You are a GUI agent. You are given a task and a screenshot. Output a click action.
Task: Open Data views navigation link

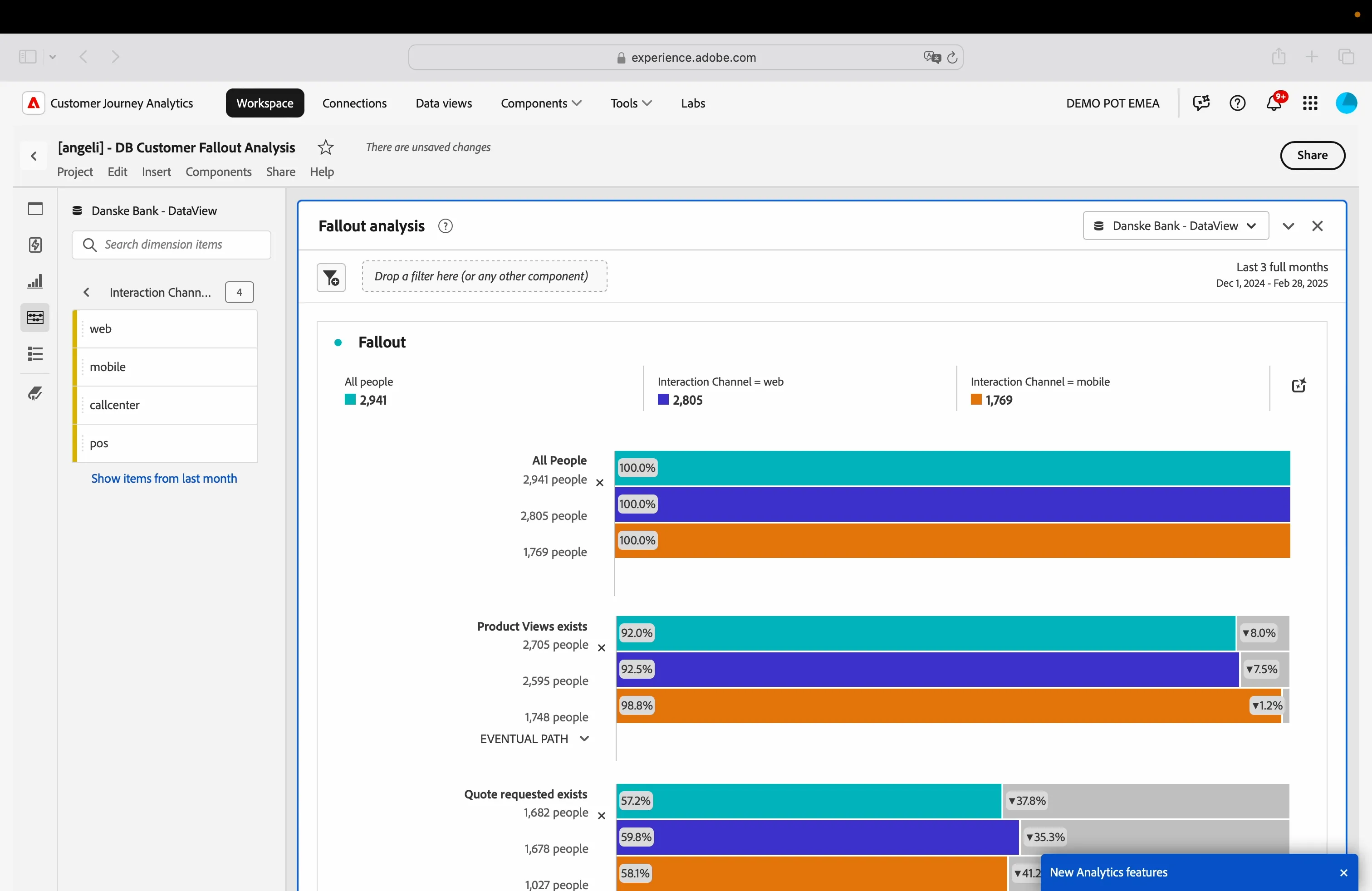[444, 103]
